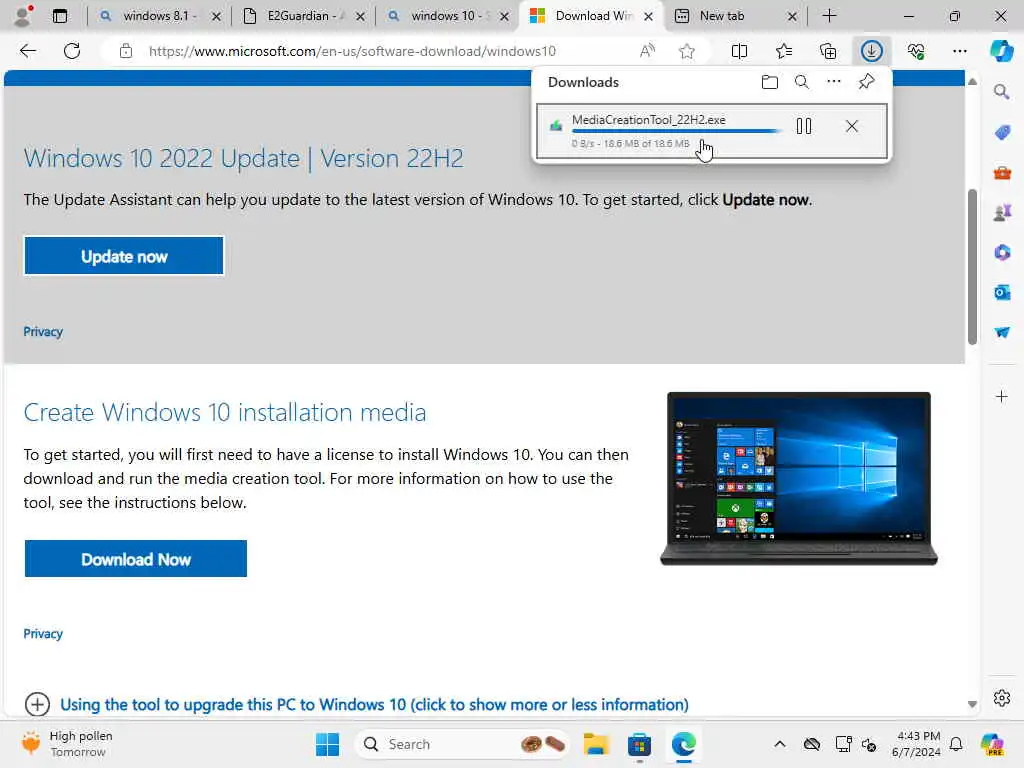Open sidebar Games chess icon

pos(1001,212)
